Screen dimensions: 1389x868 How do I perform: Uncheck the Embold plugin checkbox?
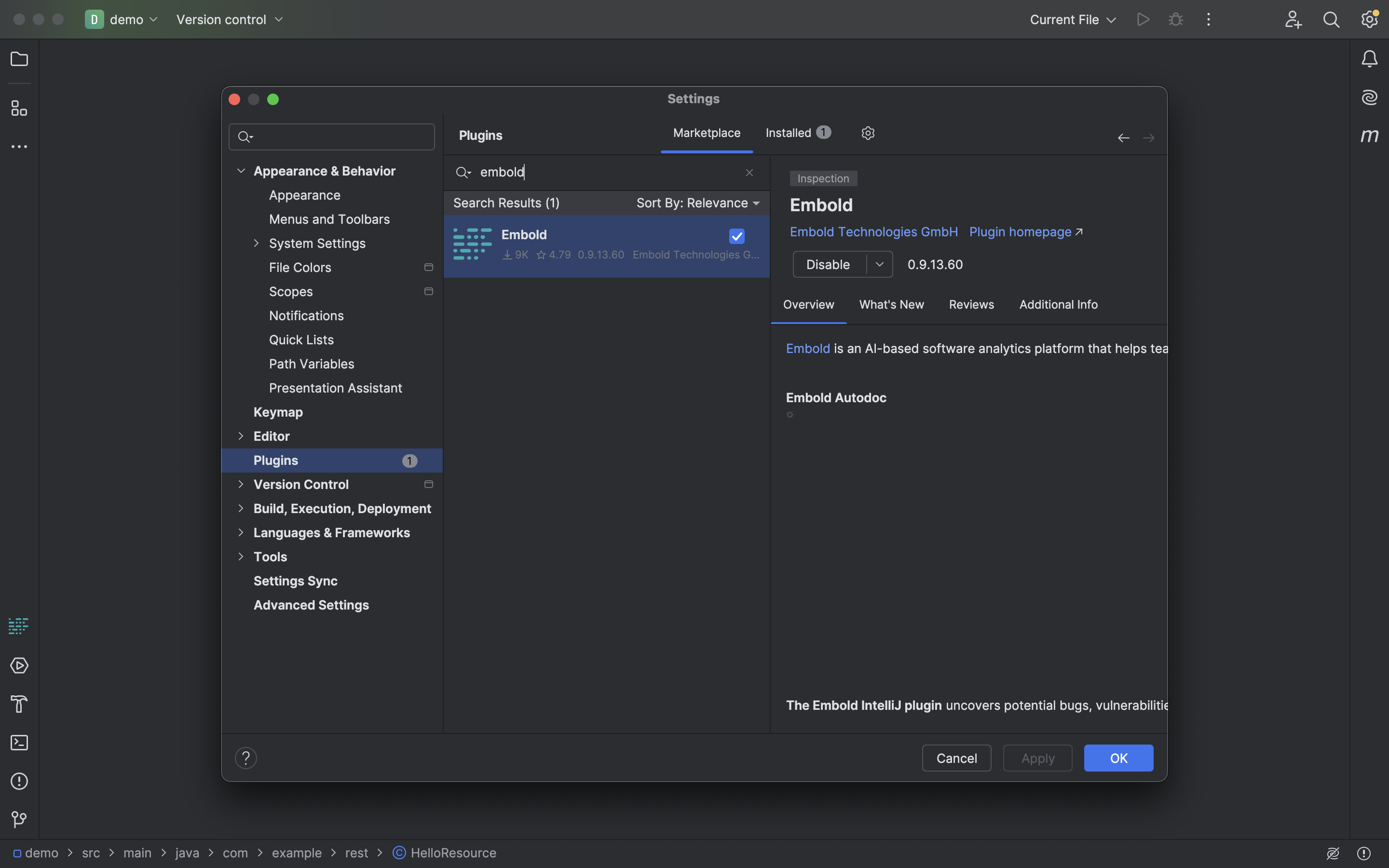pos(736,236)
